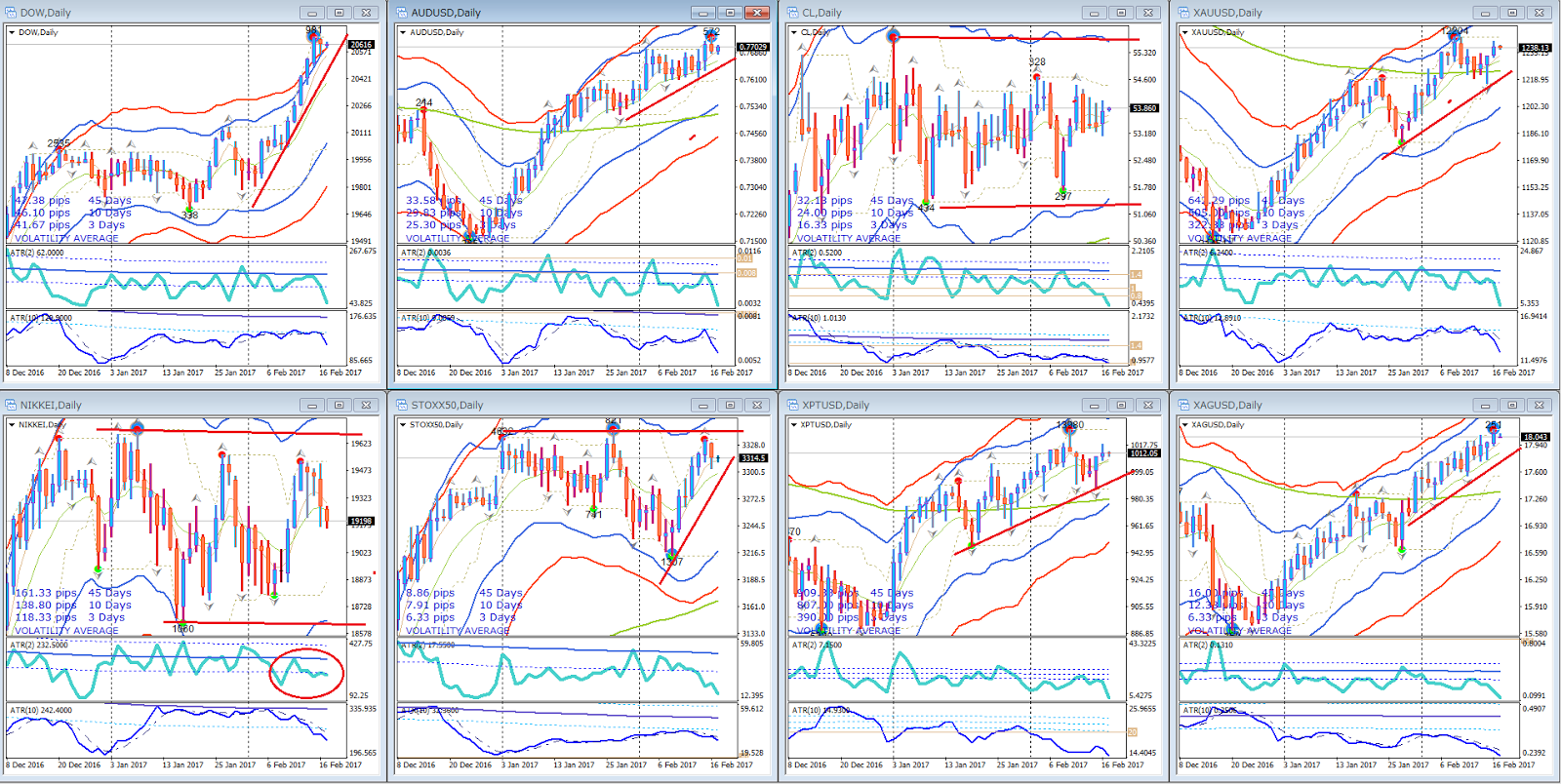Open the dropdown arrow beside CL,Daily chart label
Image resolution: width=1561 pixels, height=784 pixels.
(x=794, y=32)
